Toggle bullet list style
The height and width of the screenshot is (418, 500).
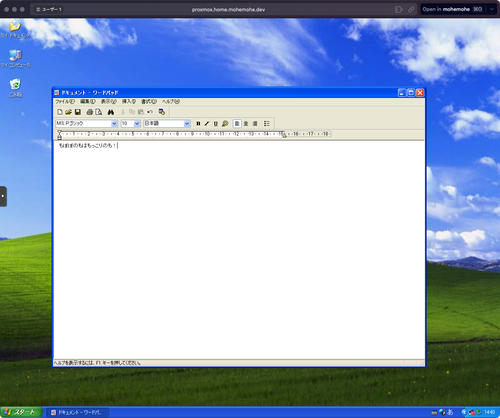pyautogui.click(x=267, y=124)
